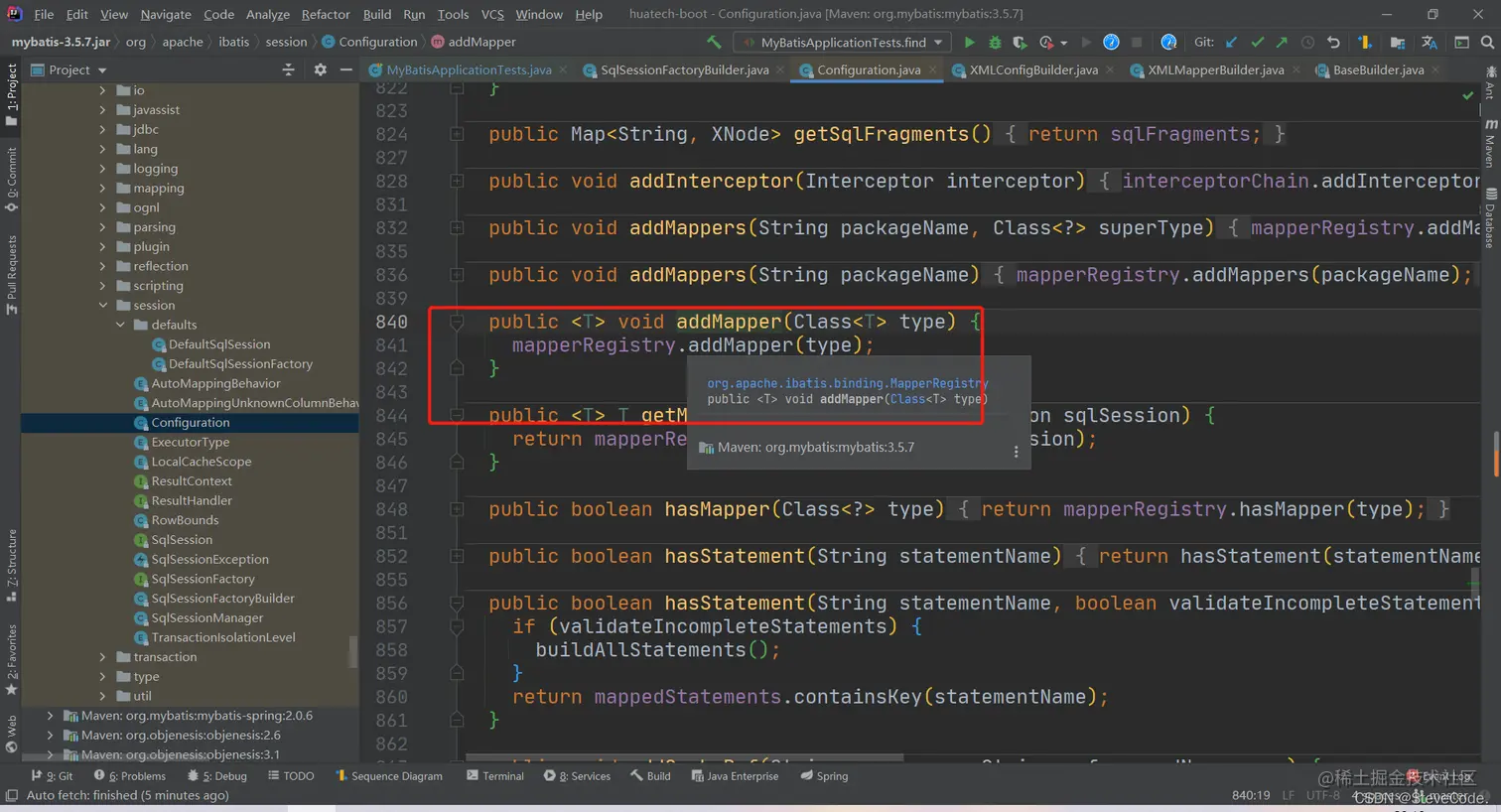Close the Configuration.java tab
Image resolution: width=1501 pixels, height=812 pixels.
click(x=933, y=69)
